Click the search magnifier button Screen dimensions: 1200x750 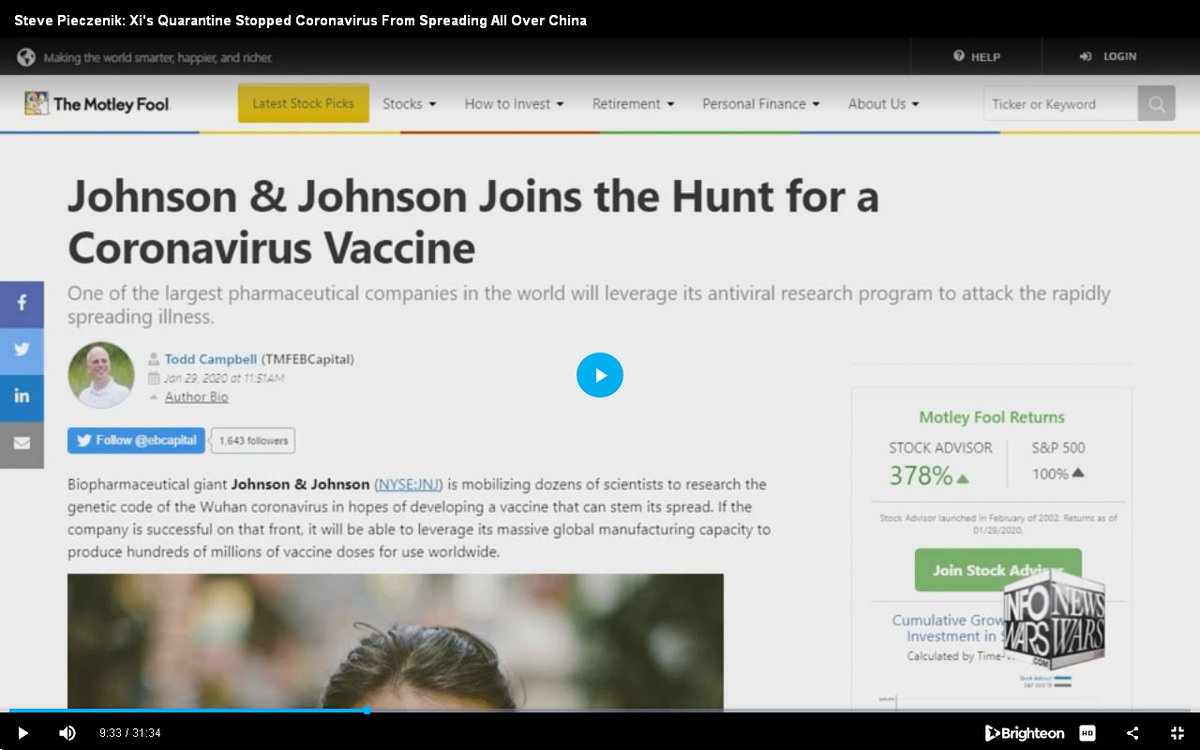[1157, 104]
